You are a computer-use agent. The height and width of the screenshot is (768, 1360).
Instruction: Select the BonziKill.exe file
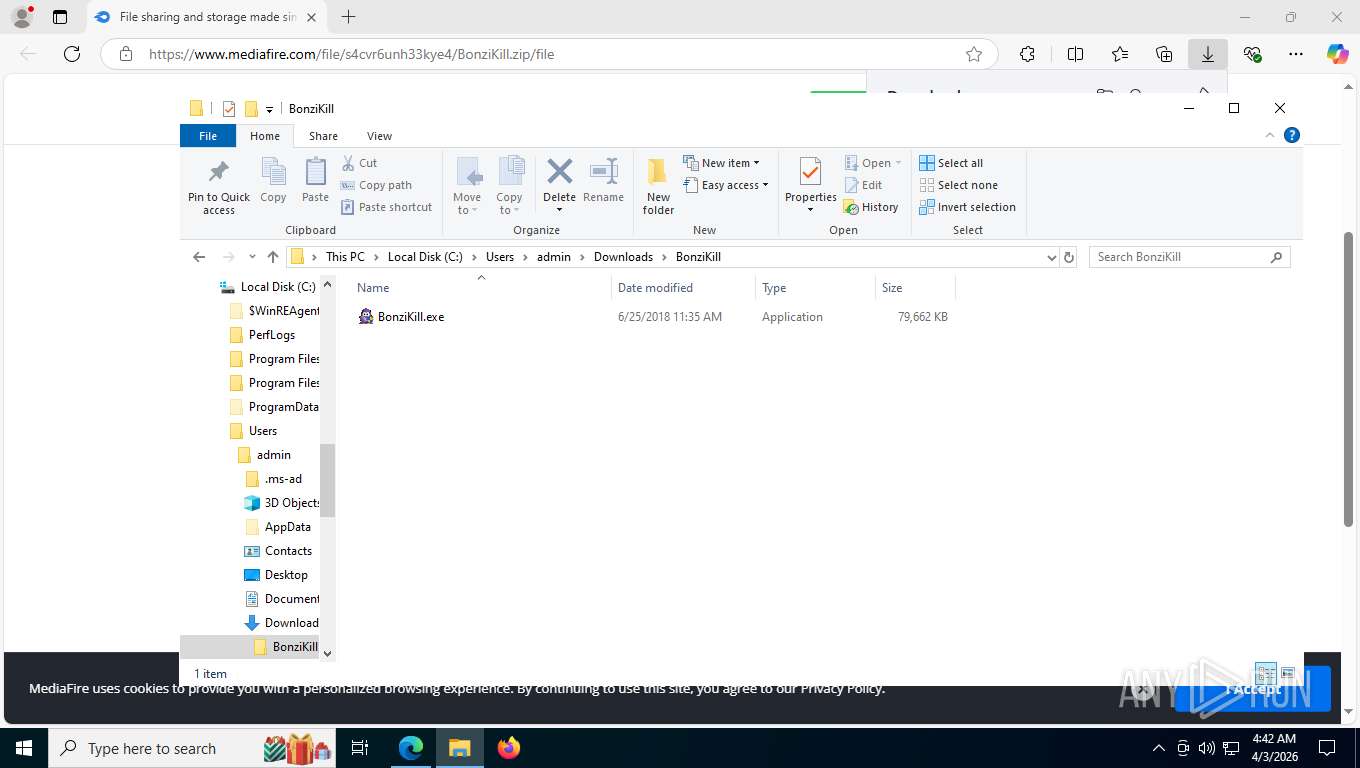(411, 317)
